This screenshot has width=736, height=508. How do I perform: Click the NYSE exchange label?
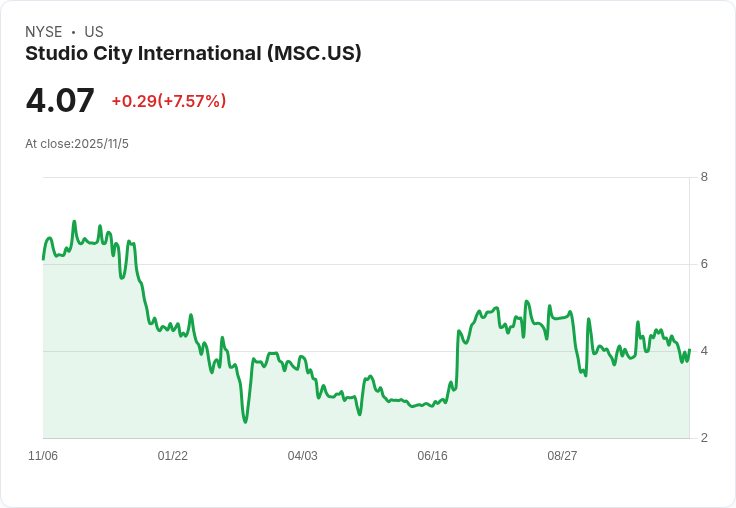(44, 31)
